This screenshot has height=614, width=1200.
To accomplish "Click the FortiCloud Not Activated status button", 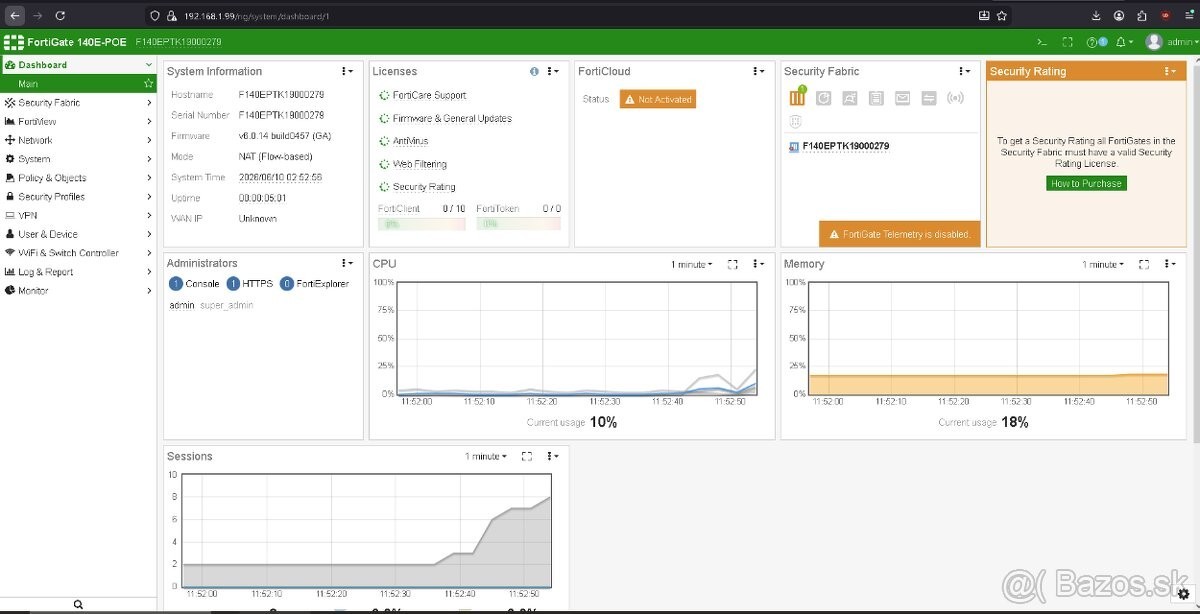I will [x=657, y=99].
